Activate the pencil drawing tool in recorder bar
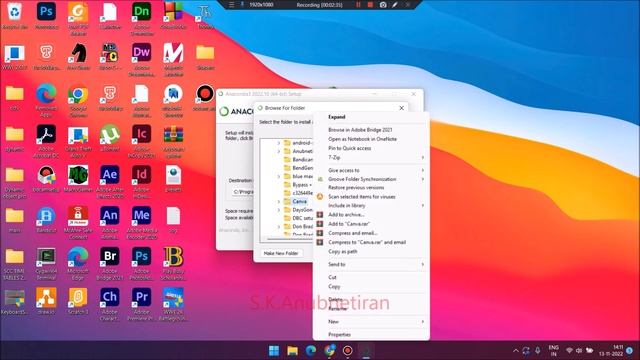Screen dimensions: 640x360 (x=395, y=5)
